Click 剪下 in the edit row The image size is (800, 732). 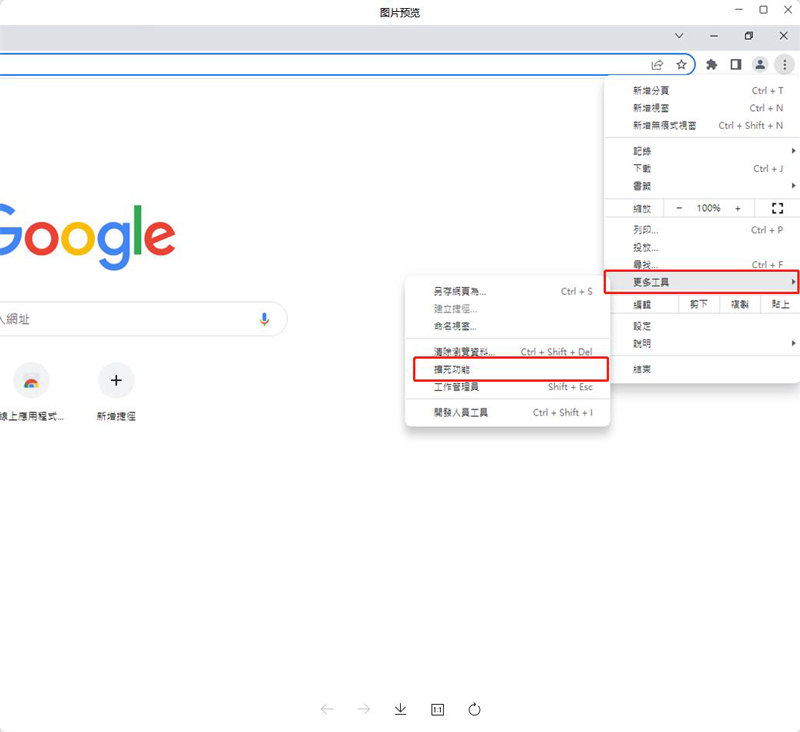[x=699, y=305]
